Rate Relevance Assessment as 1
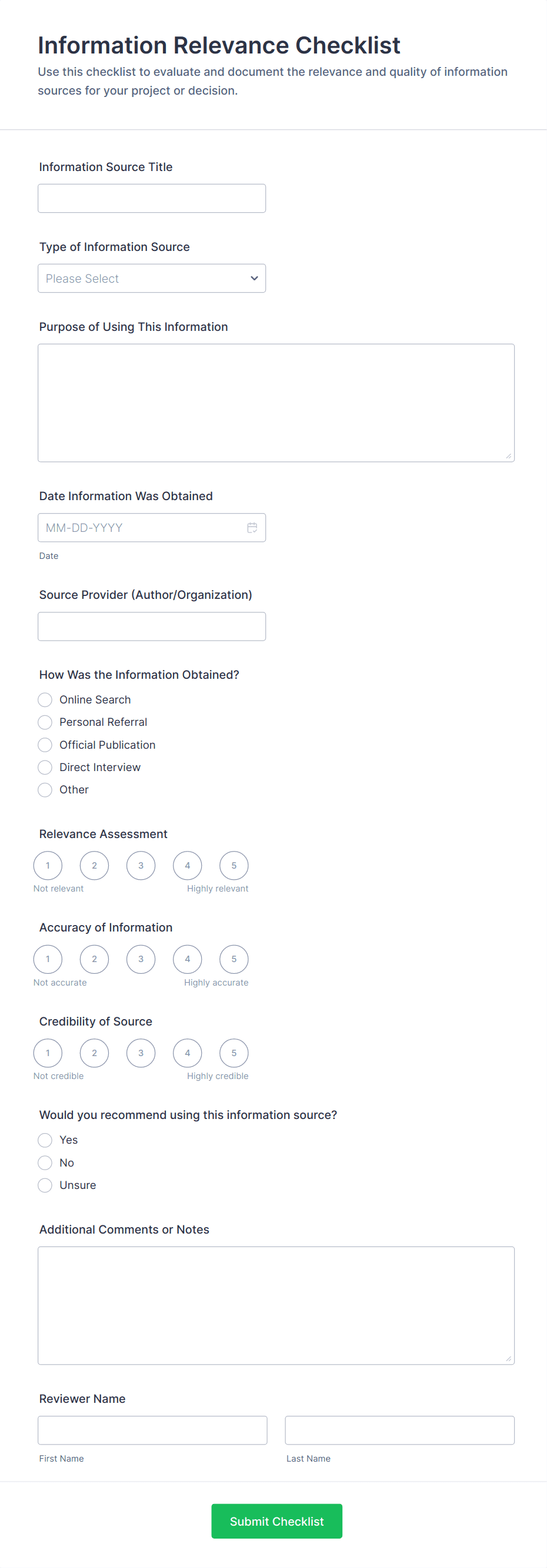The image size is (547, 1568). [48, 865]
